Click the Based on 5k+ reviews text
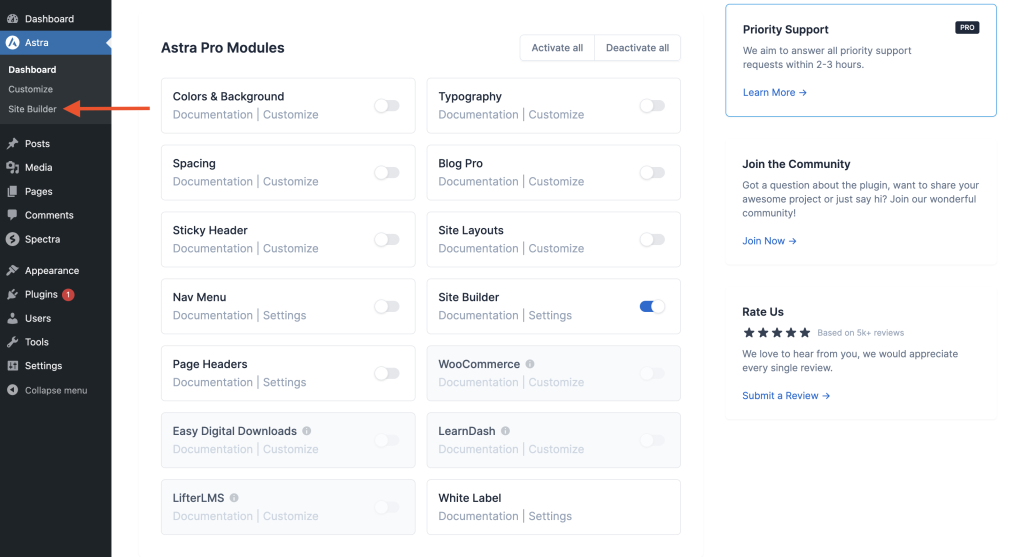The height and width of the screenshot is (557, 1024). [x=860, y=333]
